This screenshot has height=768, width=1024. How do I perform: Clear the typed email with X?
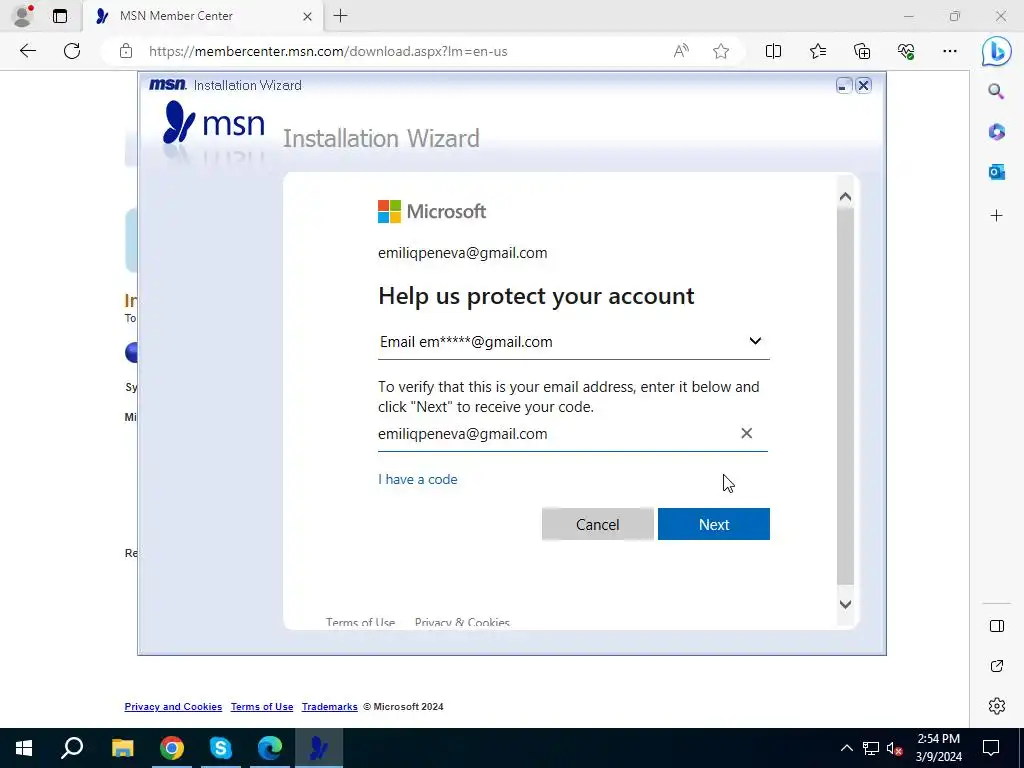click(746, 433)
